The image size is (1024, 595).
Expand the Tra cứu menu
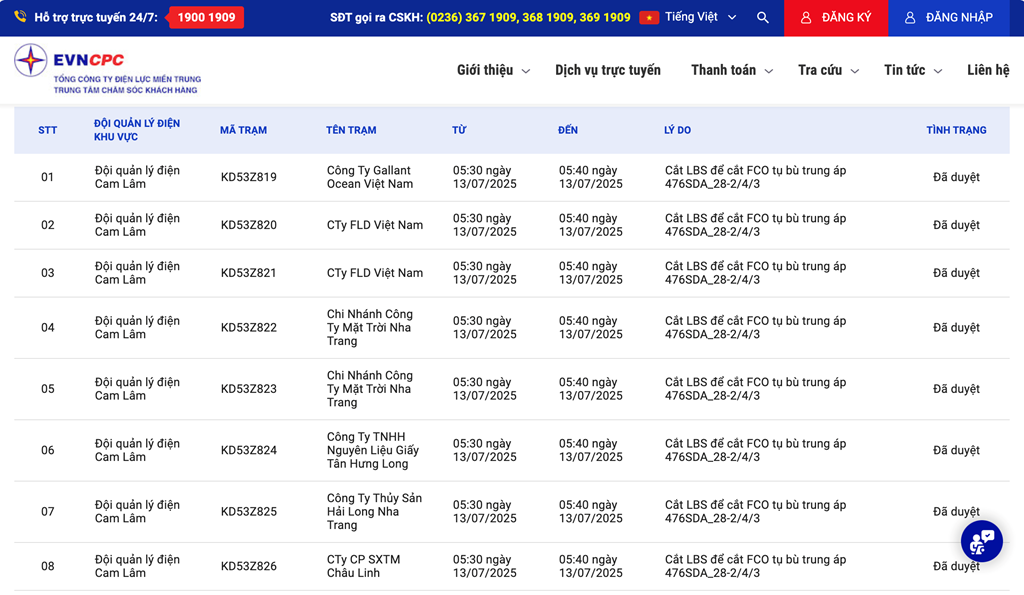pyautogui.click(x=828, y=70)
